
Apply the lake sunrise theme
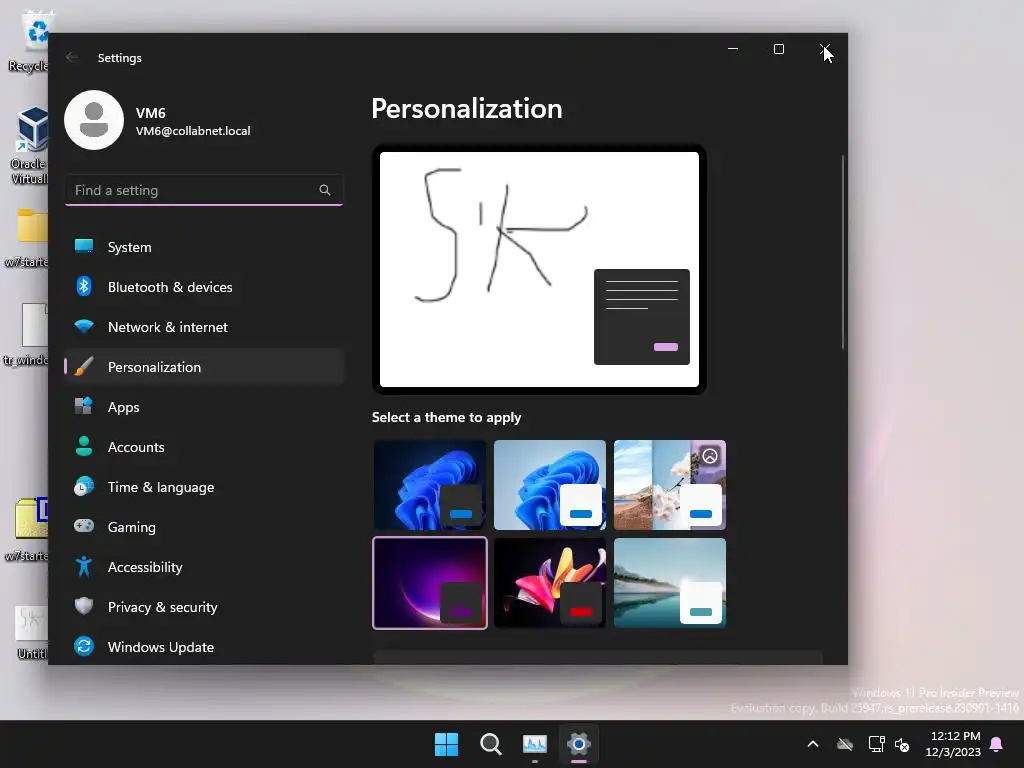[x=670, y=583]
